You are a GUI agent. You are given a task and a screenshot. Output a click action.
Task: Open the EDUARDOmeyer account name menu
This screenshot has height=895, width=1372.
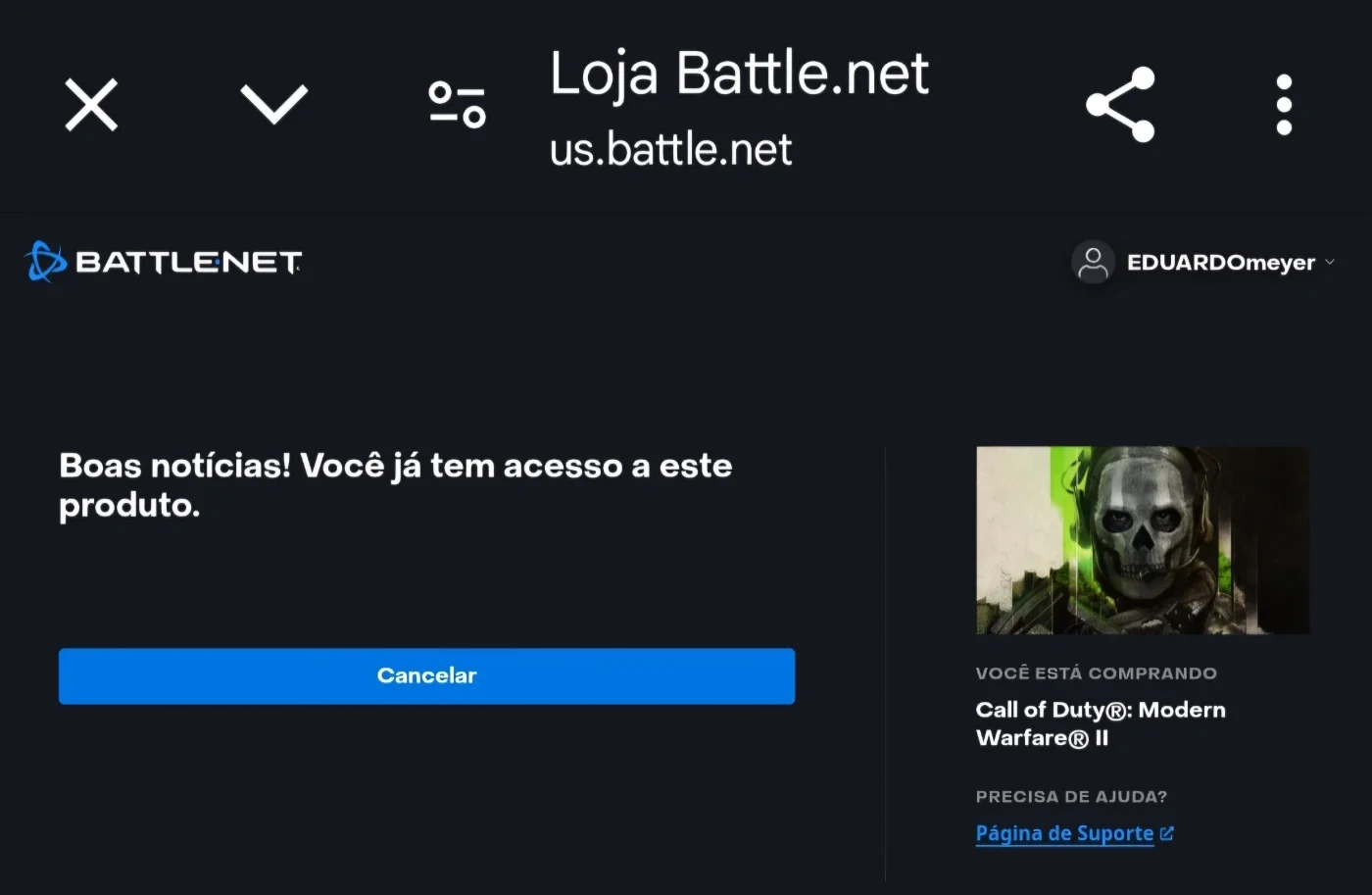click(x=1221, y=263)
